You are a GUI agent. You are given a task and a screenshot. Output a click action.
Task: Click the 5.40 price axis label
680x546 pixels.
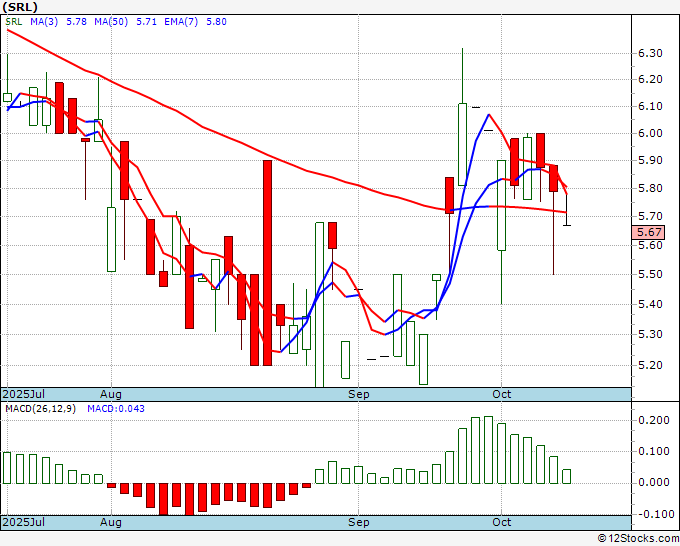coord(650,304)
